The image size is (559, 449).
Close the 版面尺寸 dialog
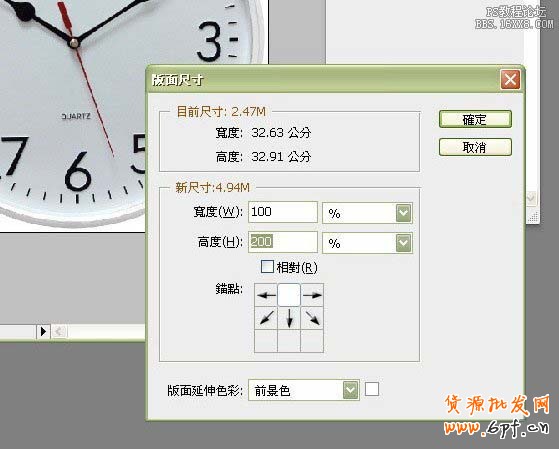(510, 79)
